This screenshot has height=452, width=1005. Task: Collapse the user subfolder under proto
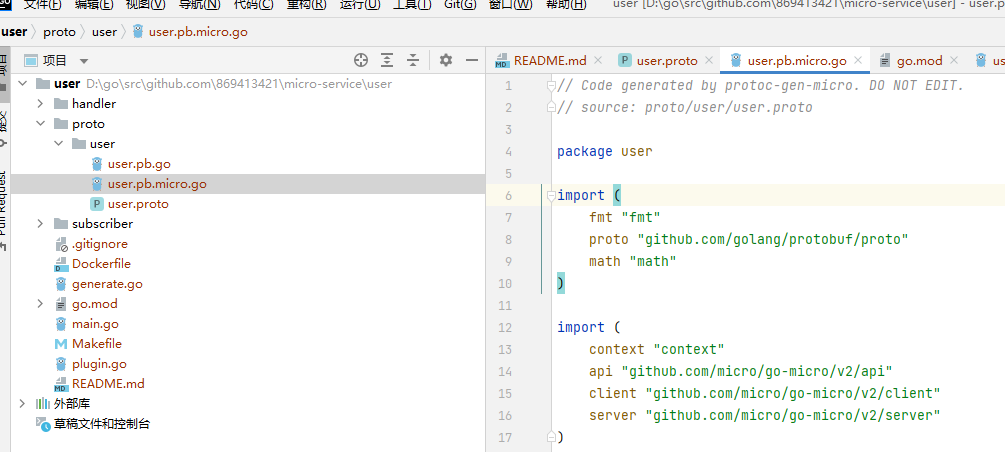tap(58, 144)
